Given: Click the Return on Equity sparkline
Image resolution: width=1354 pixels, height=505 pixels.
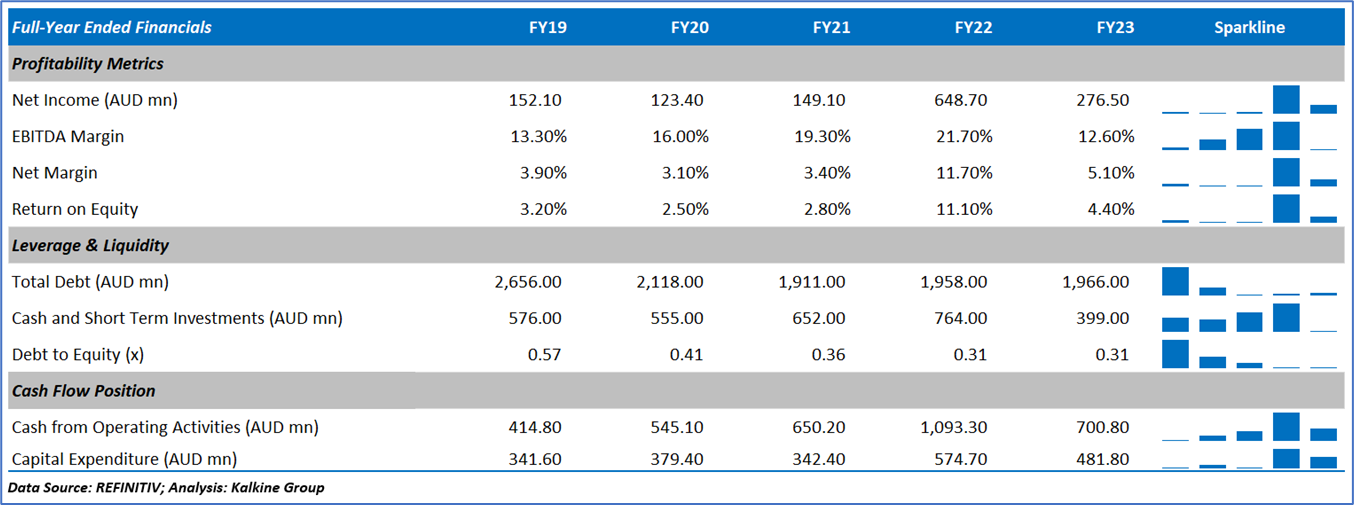Looking at the screenshot, I should 1249,209.
